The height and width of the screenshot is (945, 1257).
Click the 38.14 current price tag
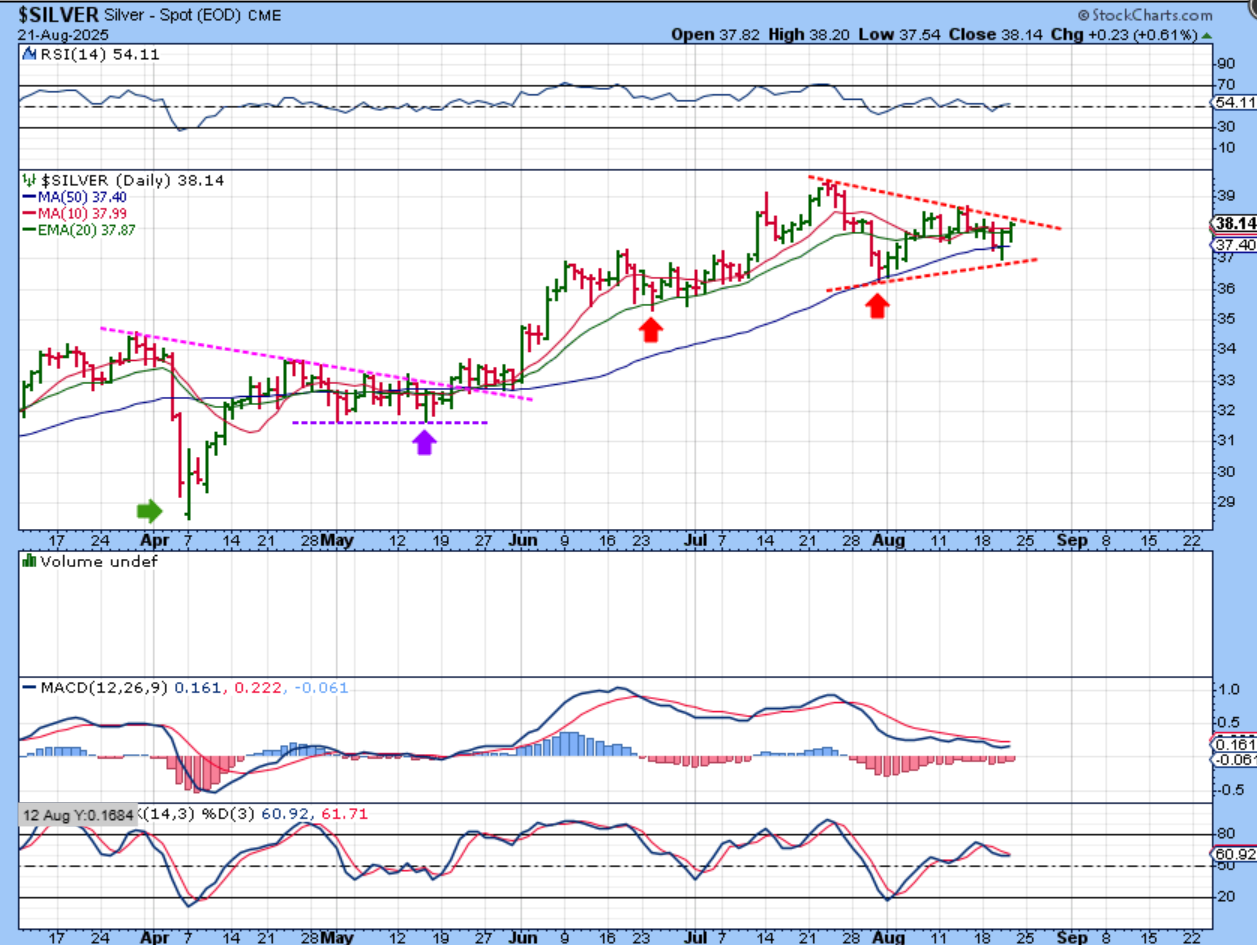1232,223
